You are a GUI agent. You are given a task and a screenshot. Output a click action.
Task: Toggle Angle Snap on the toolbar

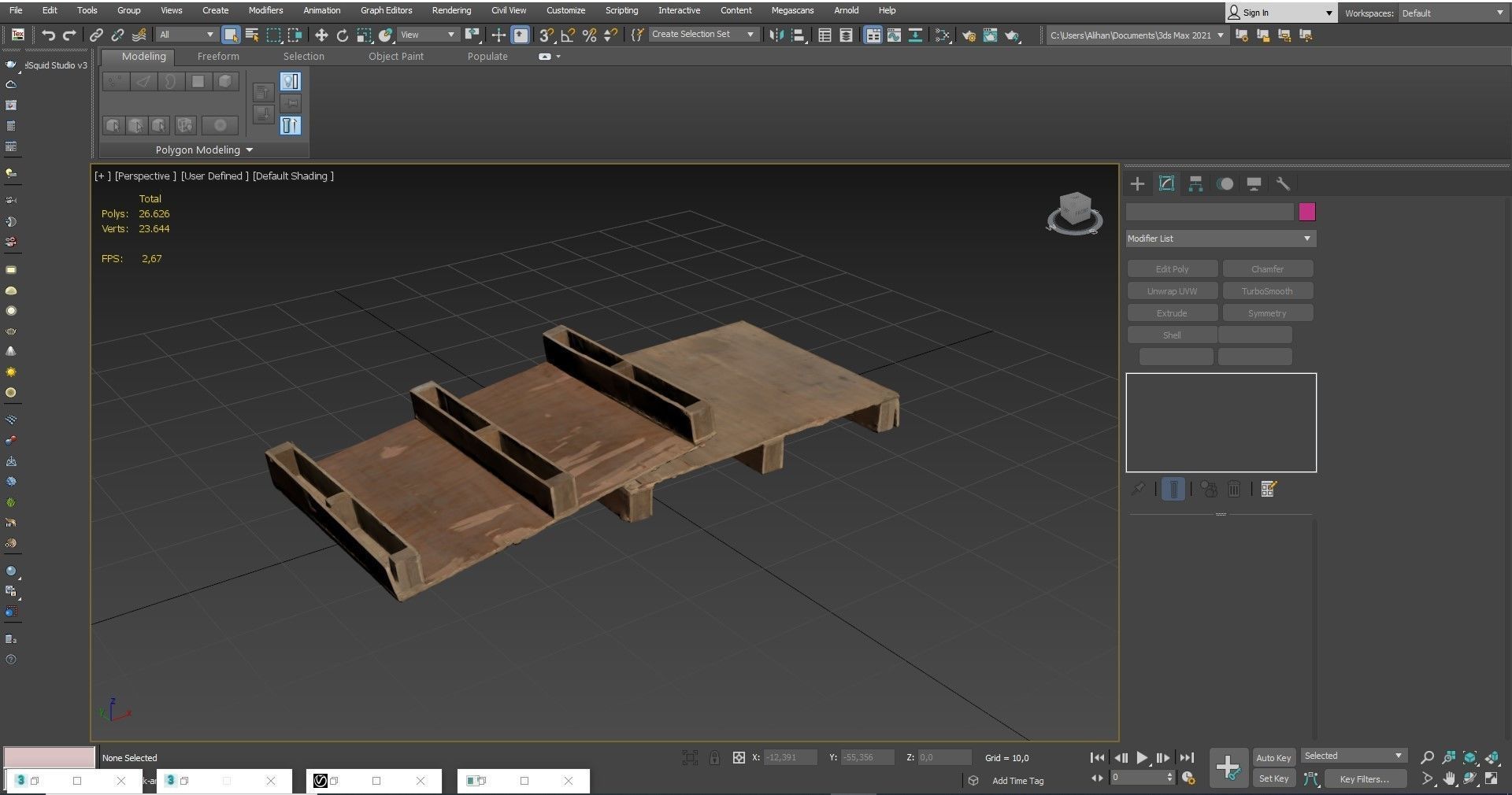coord(567,35)
